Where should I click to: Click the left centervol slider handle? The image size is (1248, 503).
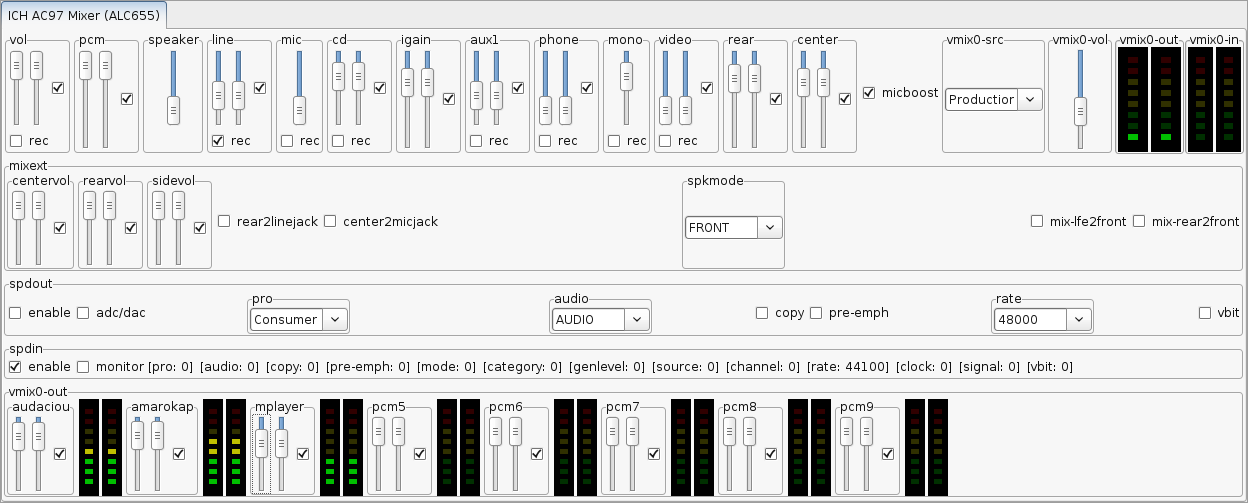(x=18, y=206)
